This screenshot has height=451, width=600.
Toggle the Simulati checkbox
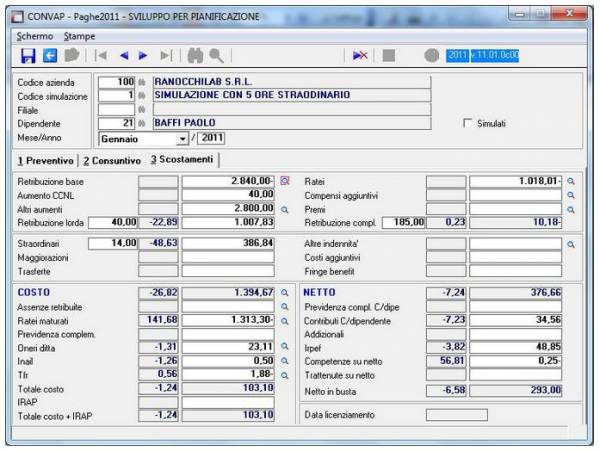pos(467,123)
